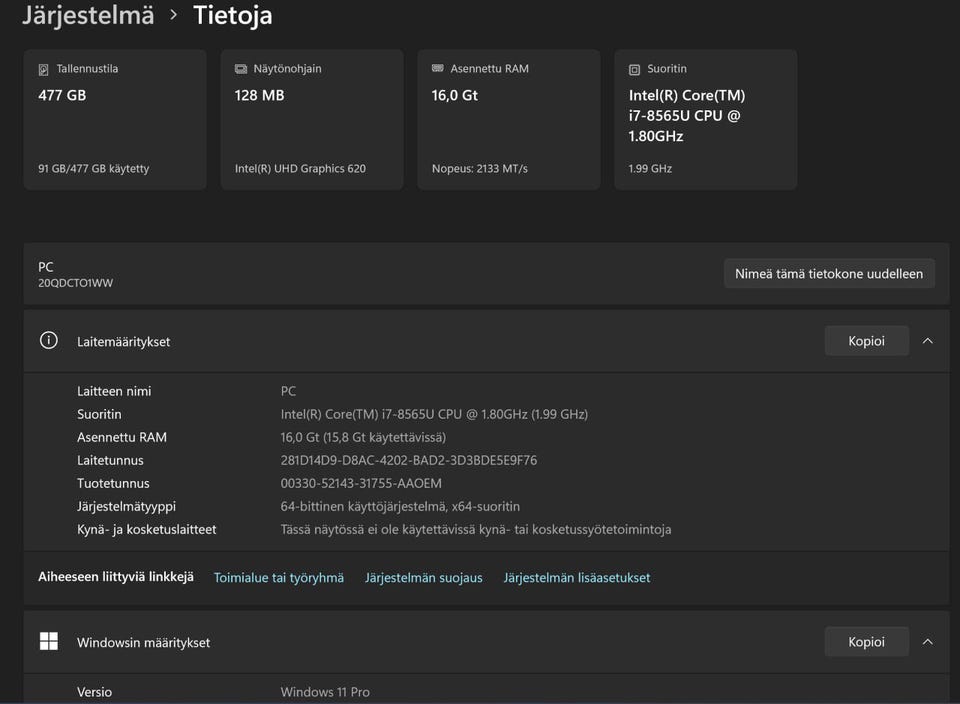Click Nimeä tämä tietokone uudelleen button
Screen dimensions: 960x704
pyautogui.click(x=829, y=274)
